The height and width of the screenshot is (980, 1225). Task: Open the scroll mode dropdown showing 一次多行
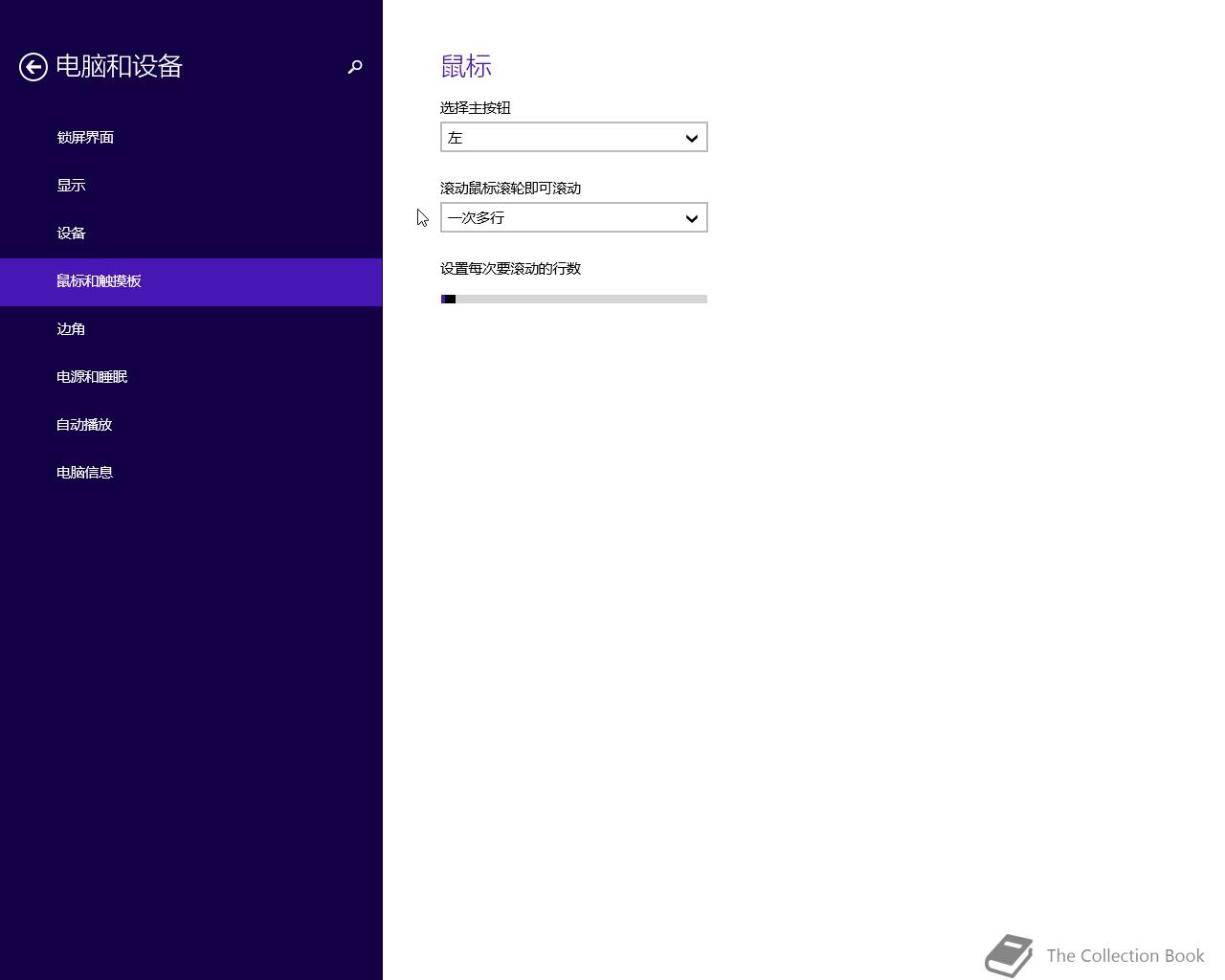point(574,217)
